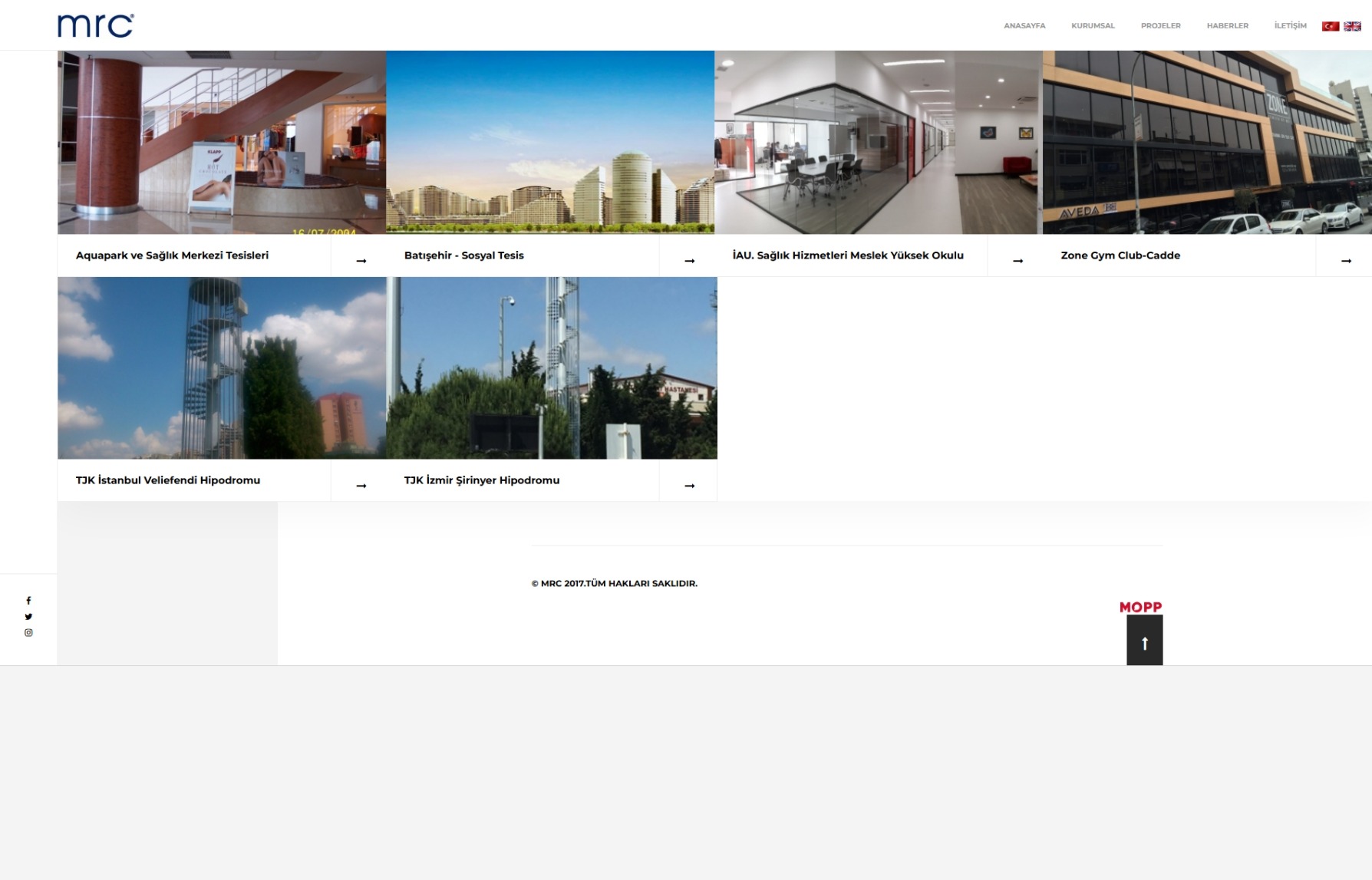Click the scroll-to-top arrow button

[1144, 643]
